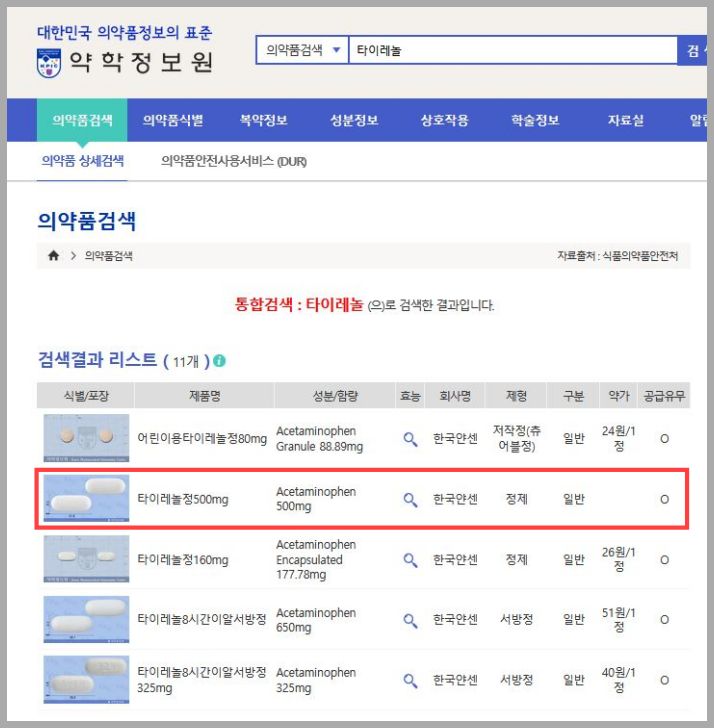Screen dimensions: 714x728
Task: Click ingredient Acetaminophen Granule 88.89mg
Action: click(319, 438)
